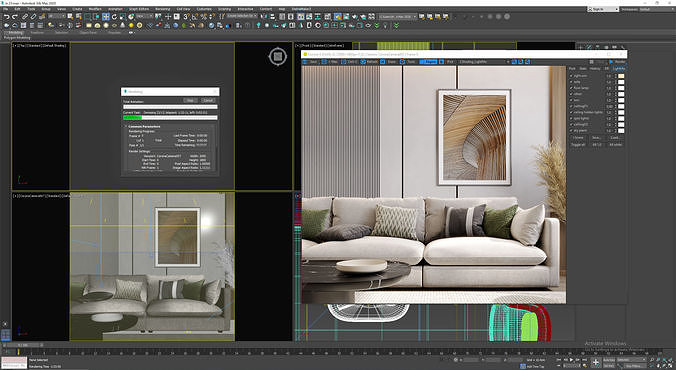The height and width of the screenshot is (370, 676).
Task: Open the render channel dropdown in frame buffer
Action: click(484, 62)
